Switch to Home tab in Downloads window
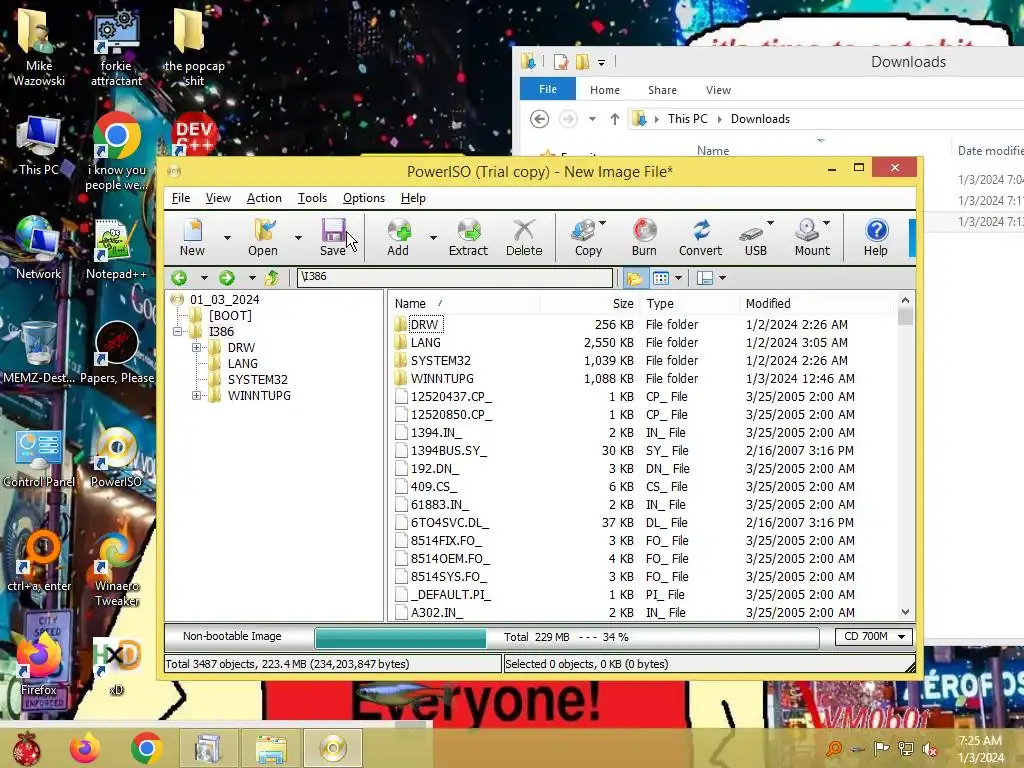Screen dimensions: 1024x768 [x=605, y=90]
